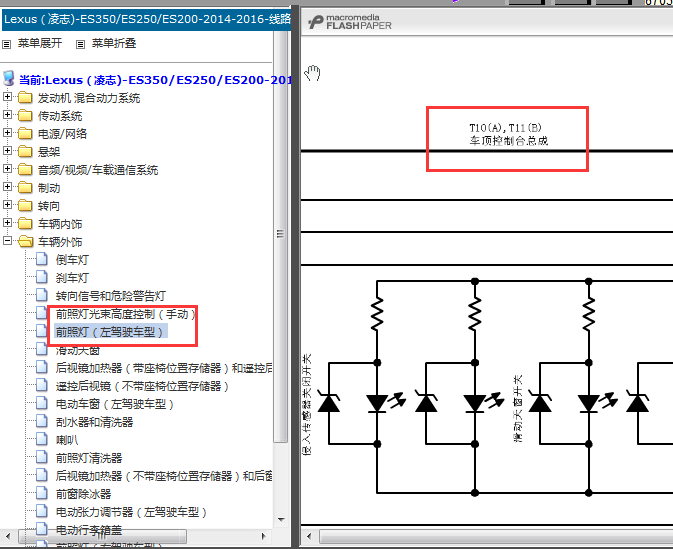
Task: Click the computer icon beside 当前:Lexus
Action: 9,79
